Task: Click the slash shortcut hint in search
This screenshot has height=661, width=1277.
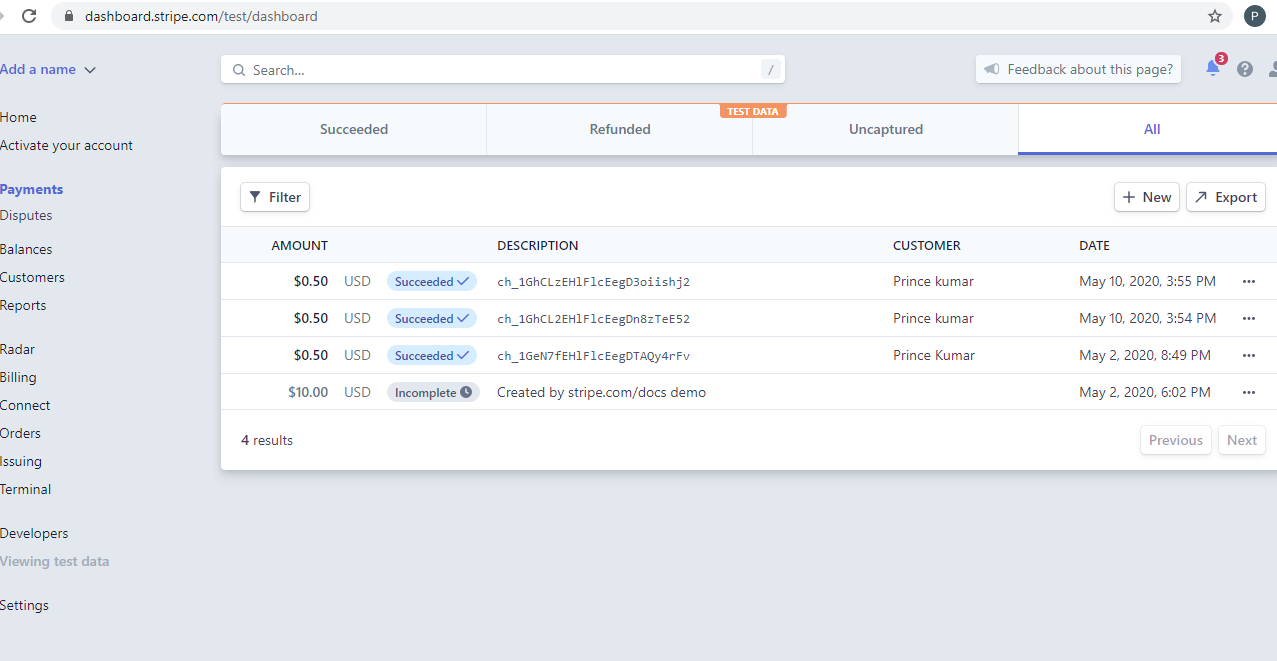Action: pos(770,69)
